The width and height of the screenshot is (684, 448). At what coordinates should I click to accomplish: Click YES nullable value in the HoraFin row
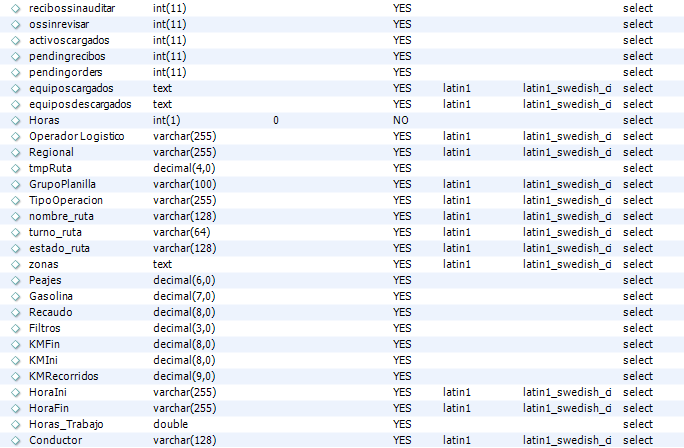402,408
